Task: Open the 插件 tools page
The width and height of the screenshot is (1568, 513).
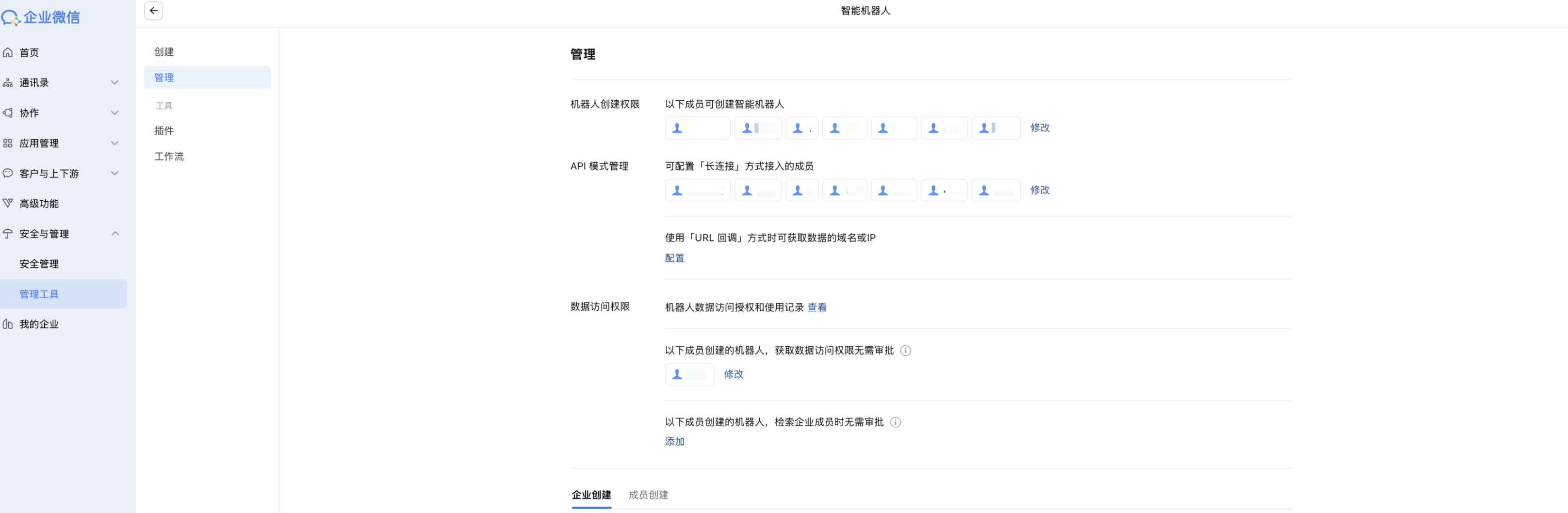Action: click(164, 131)
